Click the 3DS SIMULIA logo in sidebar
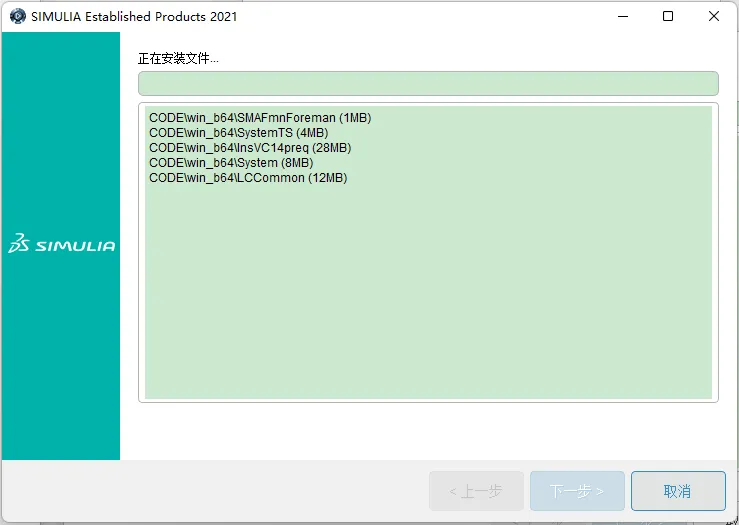The width and height of the screenshot is (739, 525). tap(61, 243)
